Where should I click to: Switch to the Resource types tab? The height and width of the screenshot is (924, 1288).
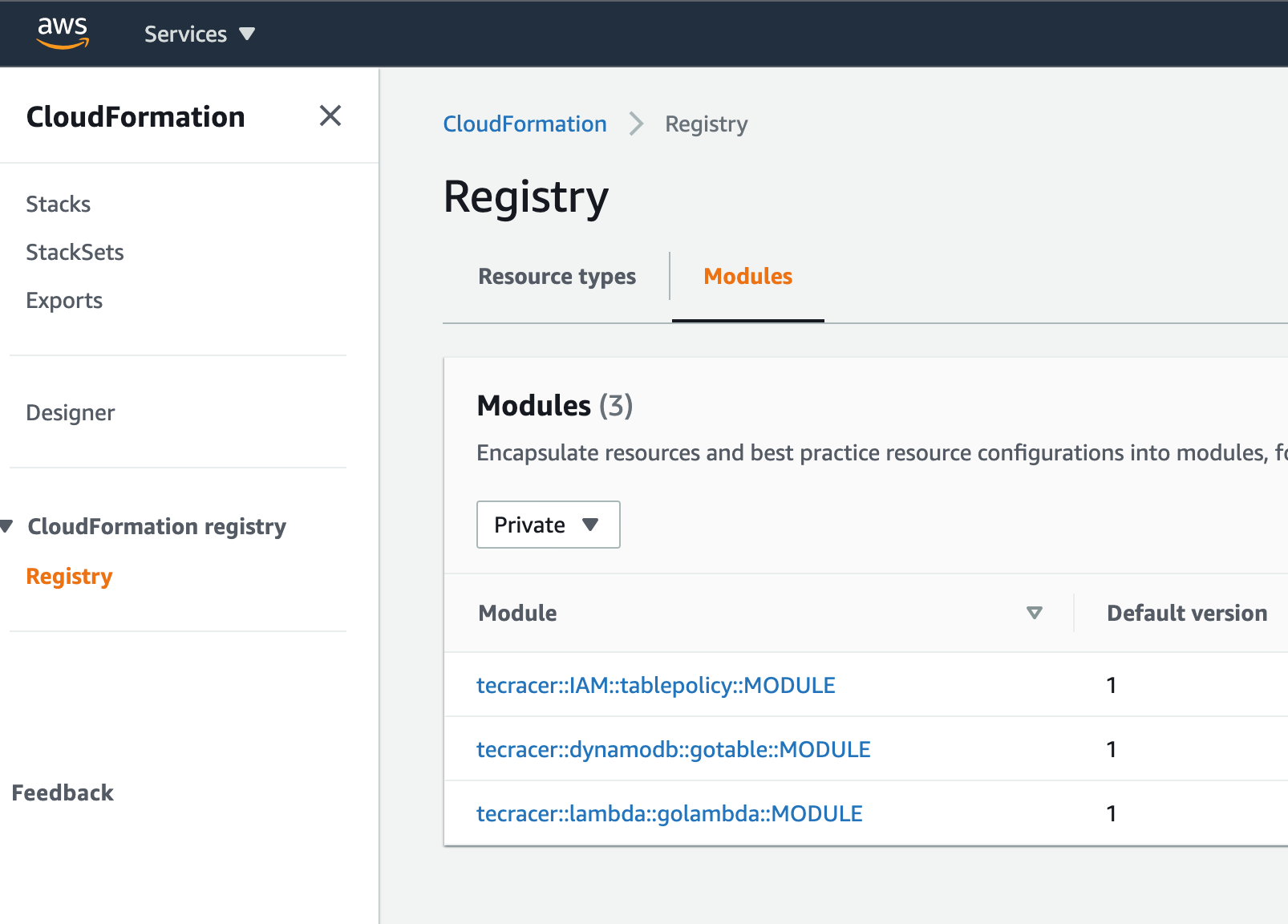pos(557,276)
